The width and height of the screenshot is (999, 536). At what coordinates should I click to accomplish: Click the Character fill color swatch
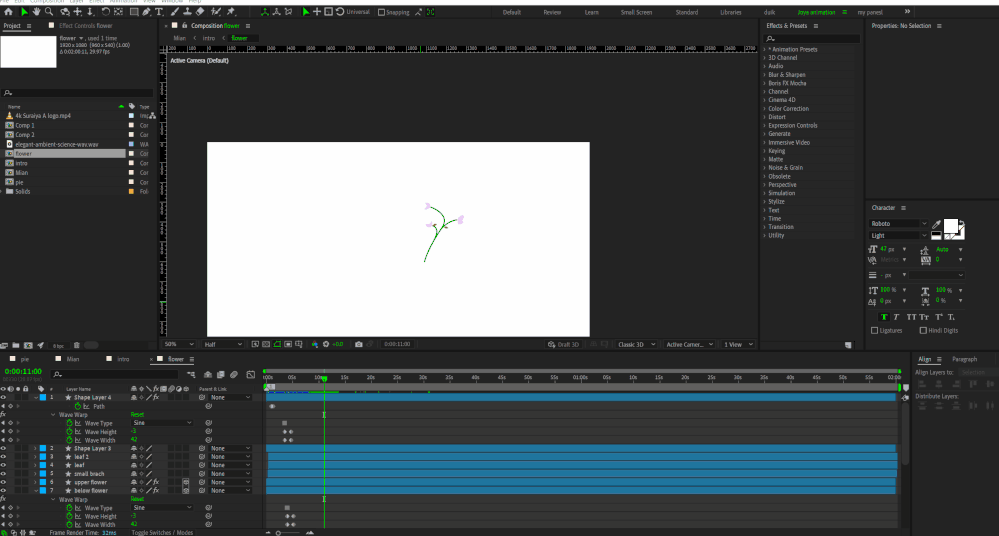pyautogui.click(x=951, y=226)
